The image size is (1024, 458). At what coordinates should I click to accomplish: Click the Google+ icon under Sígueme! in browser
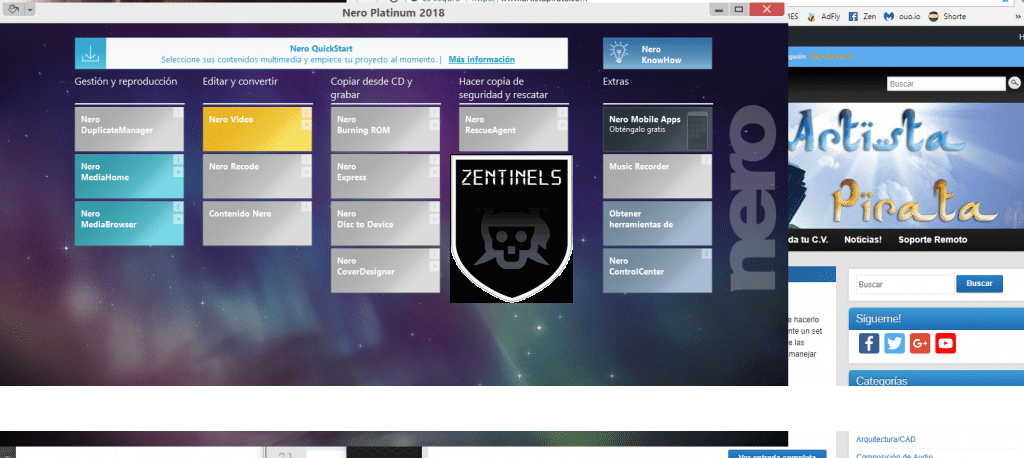coord(920,343)
